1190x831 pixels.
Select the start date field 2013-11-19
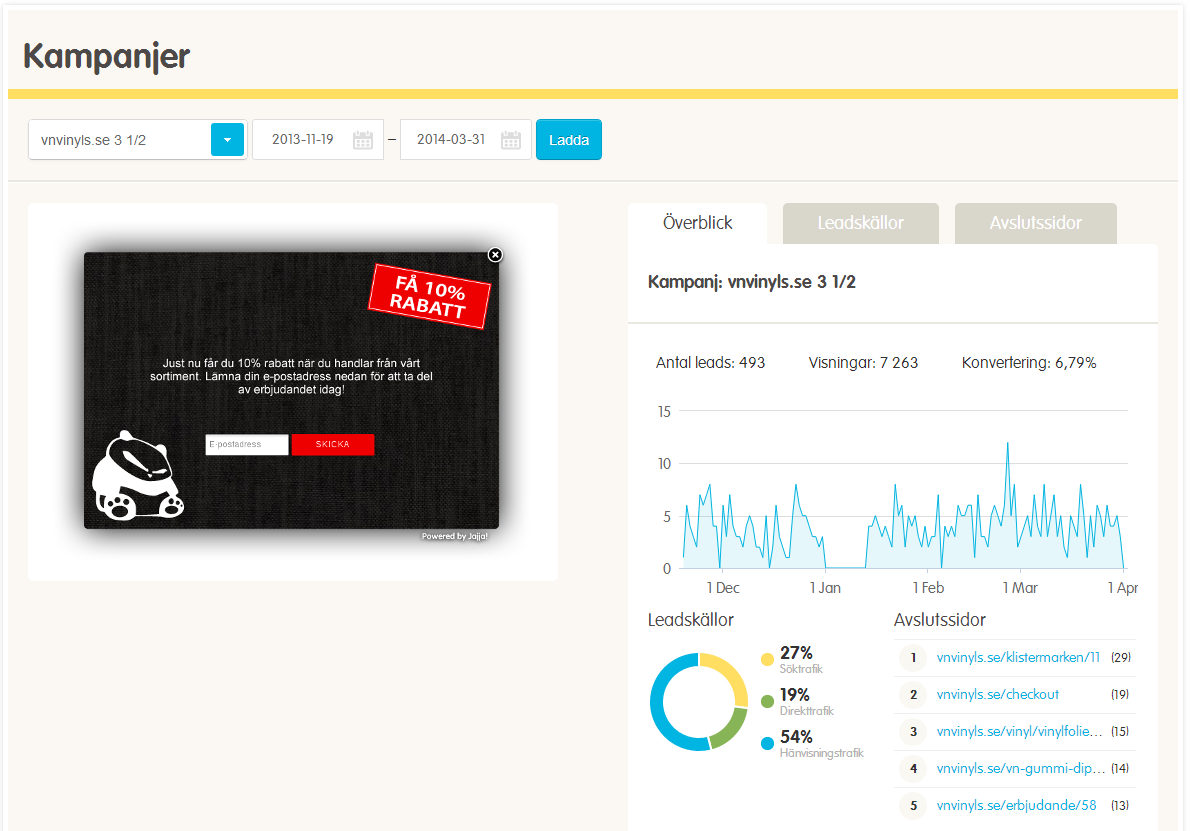(318, 140)
